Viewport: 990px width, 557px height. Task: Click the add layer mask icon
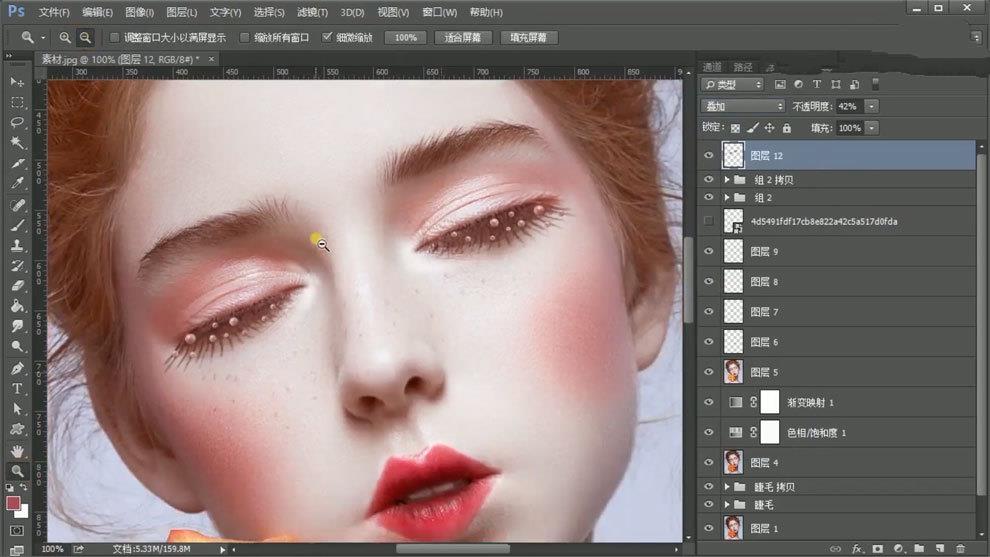[x=878, y=548]
